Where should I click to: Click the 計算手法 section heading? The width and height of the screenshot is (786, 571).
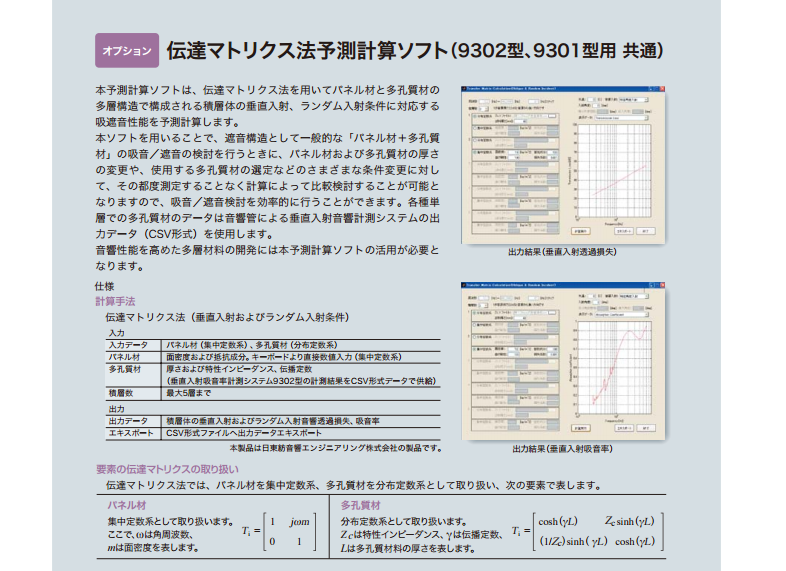tap(115, 300)
